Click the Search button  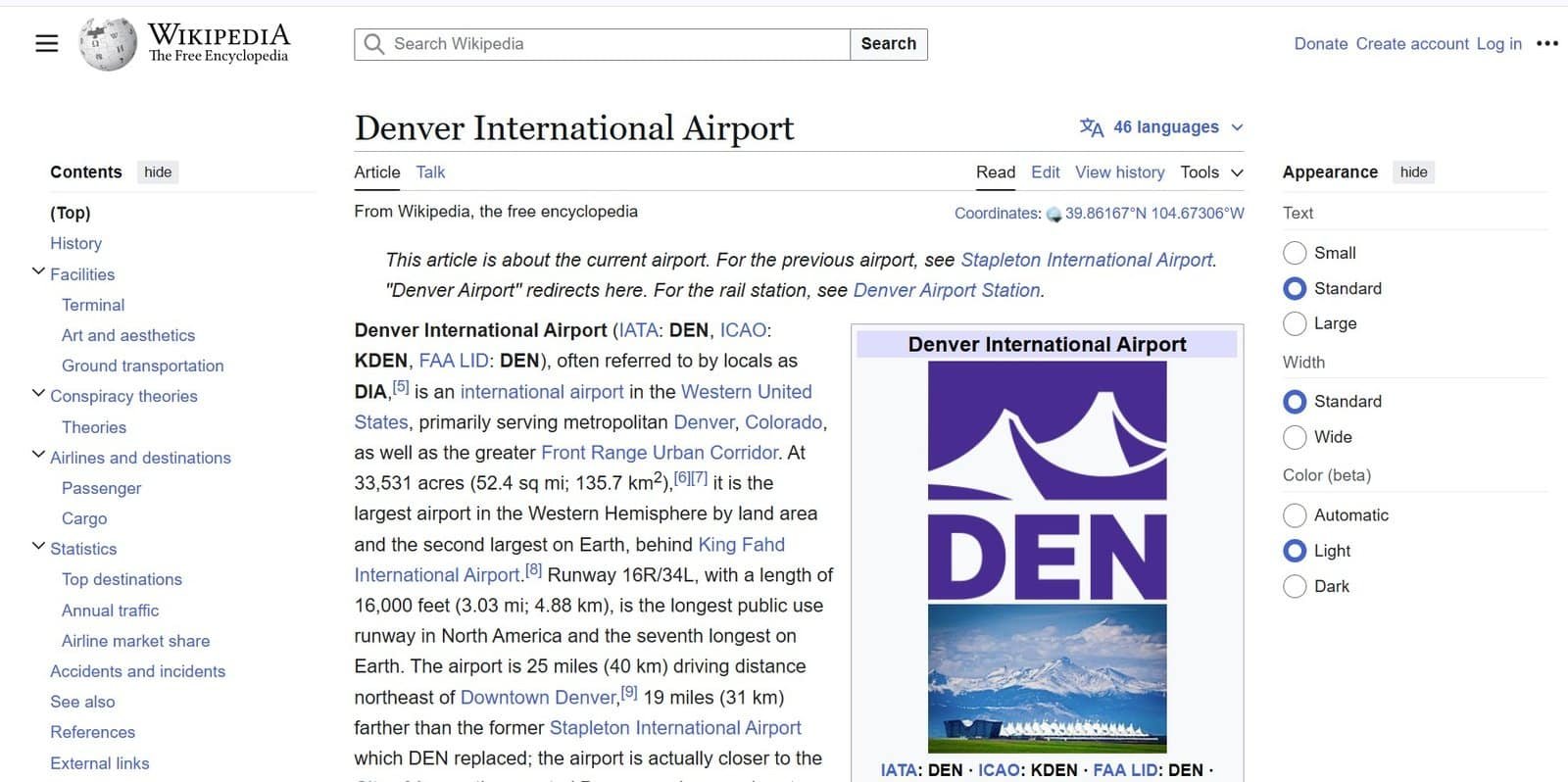tap(889, 44)
